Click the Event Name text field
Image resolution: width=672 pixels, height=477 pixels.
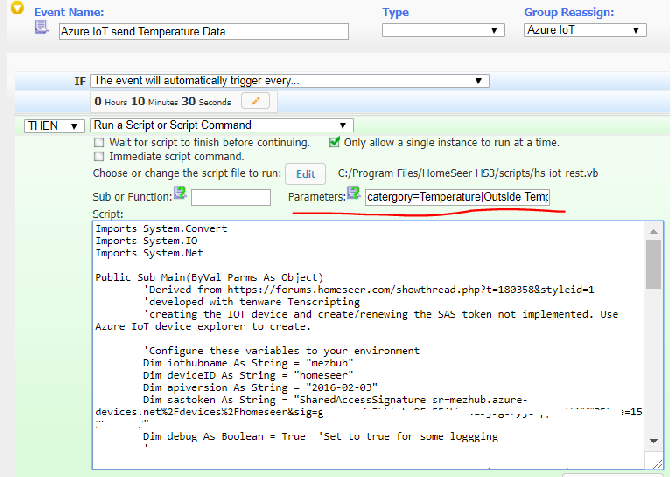[x=203, y=31]
